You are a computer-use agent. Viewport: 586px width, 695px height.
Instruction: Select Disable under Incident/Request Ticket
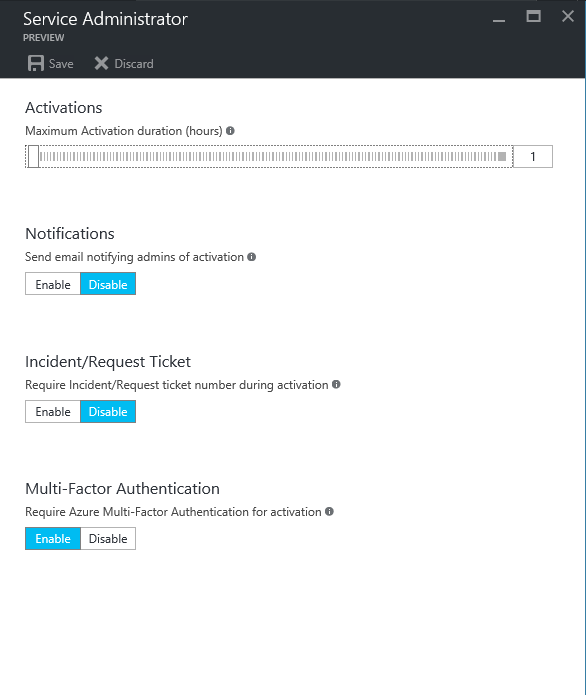(x=108, y=411)
